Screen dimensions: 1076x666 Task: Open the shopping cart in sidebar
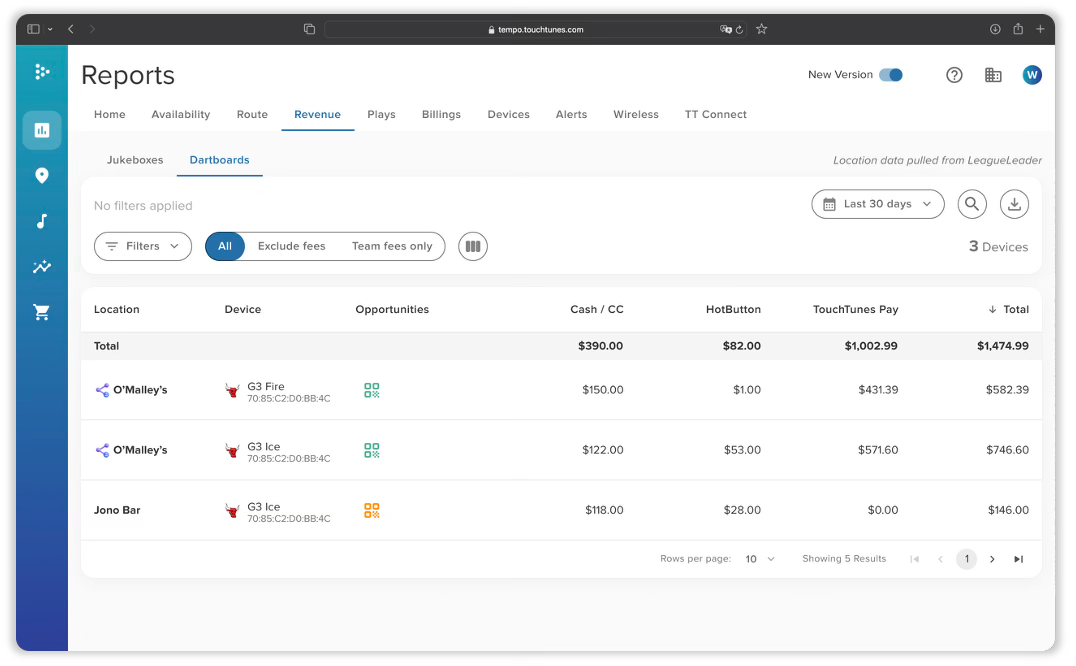[x=42, y=312]
